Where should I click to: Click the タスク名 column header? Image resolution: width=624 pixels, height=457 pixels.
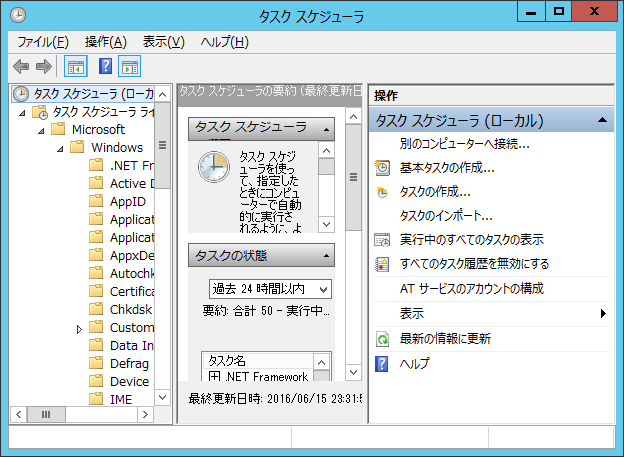point(259,361)
